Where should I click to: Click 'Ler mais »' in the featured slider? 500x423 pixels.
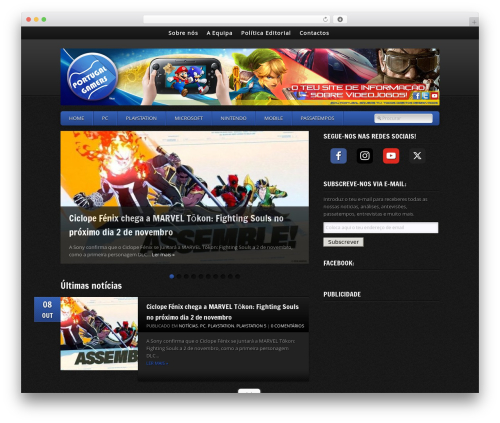163,255
